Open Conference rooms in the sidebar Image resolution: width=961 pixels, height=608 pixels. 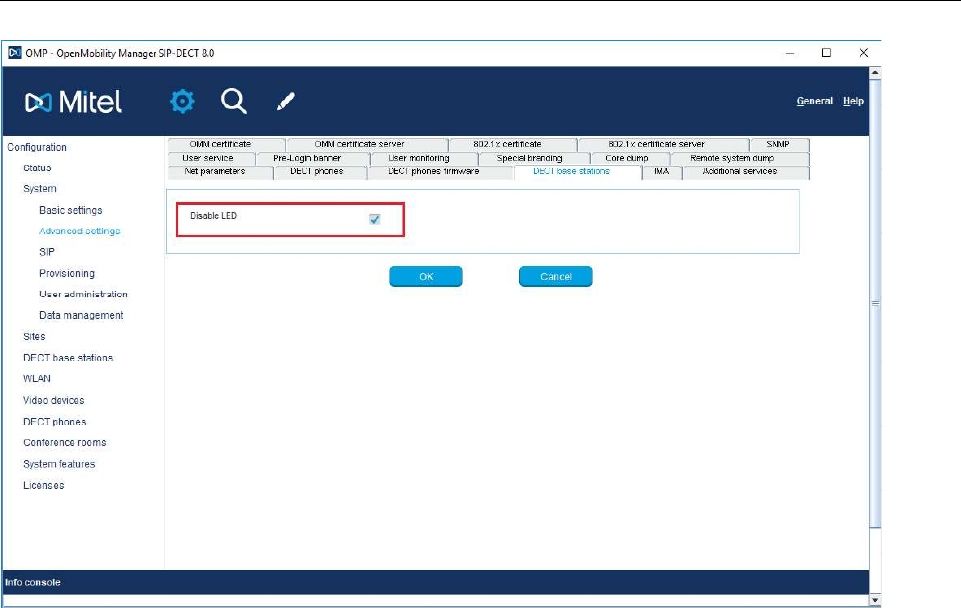tap(64, 443)
